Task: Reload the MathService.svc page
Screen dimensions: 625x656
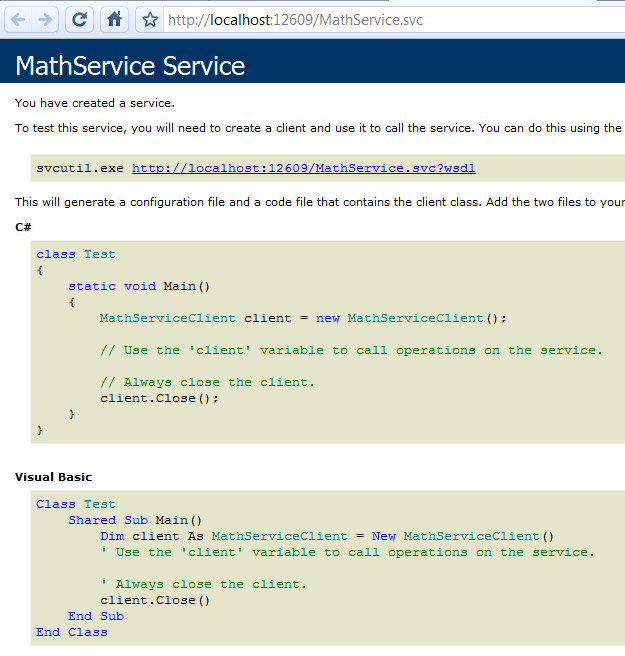Action: coord(79,20)
